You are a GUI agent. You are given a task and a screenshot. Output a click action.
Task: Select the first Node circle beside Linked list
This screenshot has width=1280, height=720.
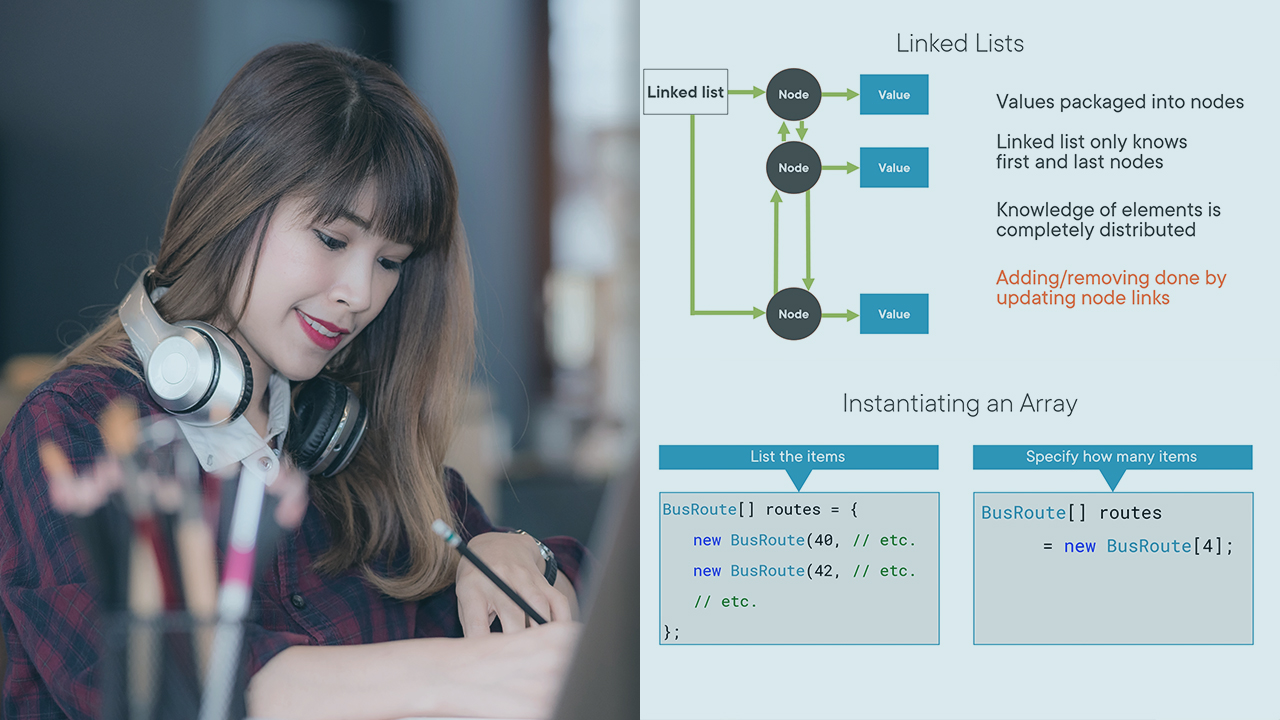793,95
